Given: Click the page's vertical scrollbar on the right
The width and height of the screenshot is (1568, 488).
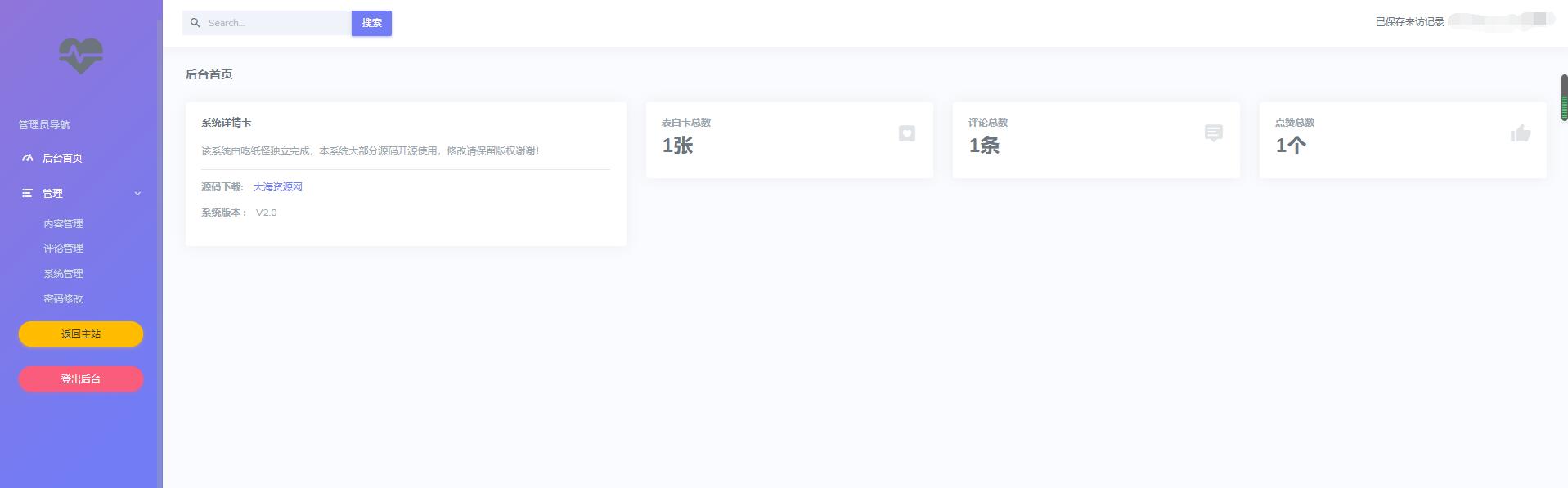Looking at the screenshot, I should 1564,98.
